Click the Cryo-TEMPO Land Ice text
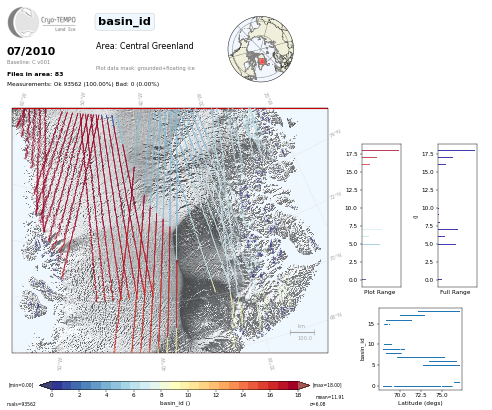 [58, 24]
